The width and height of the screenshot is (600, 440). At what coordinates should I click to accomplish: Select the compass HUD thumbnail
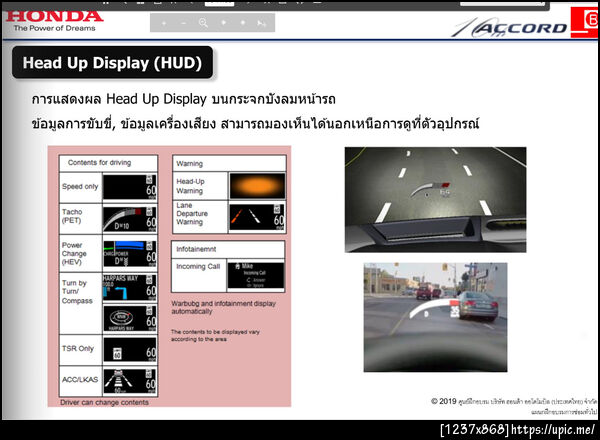pyautogui.click(x=130, y=318)
